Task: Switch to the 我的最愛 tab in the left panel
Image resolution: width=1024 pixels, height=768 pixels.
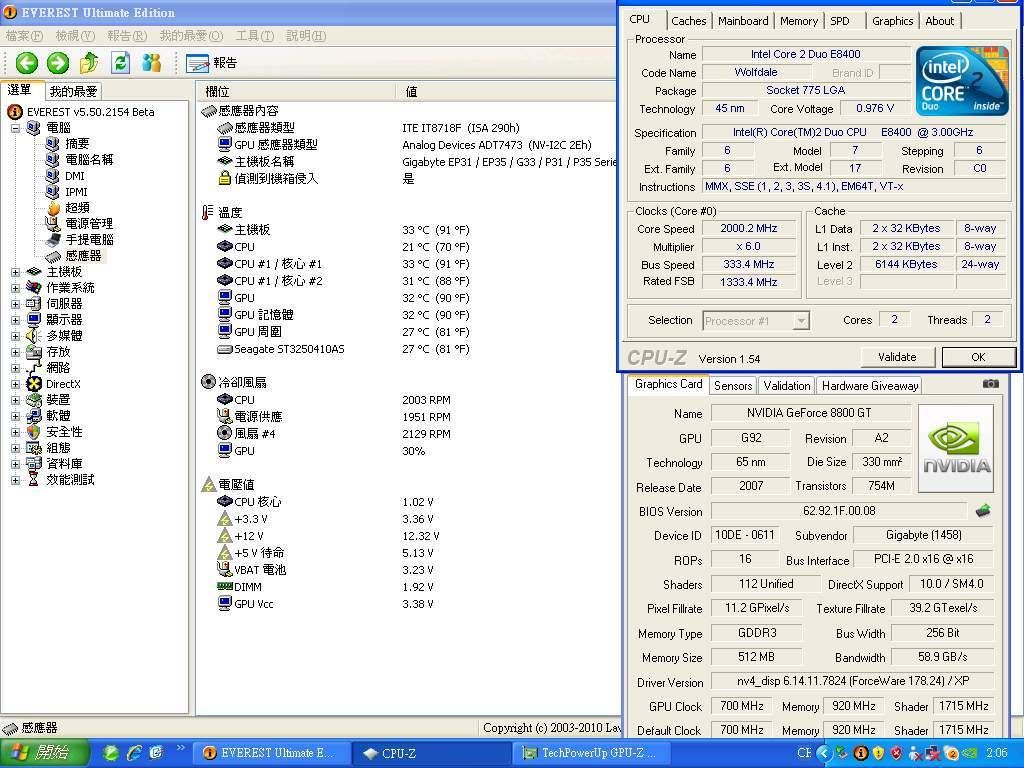Action: pos(73,91)
